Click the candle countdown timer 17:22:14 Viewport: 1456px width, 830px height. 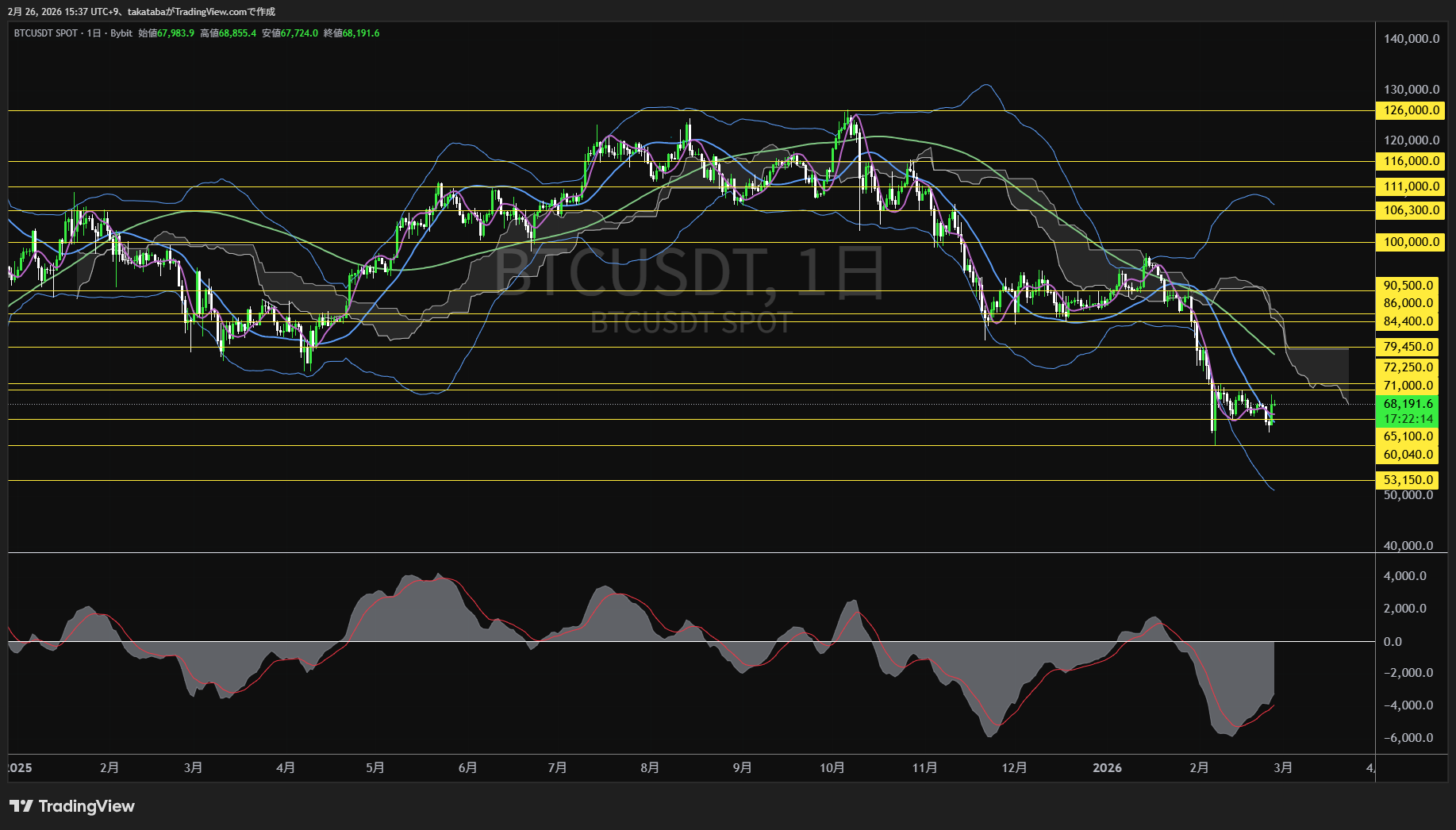tap(1408, 419)
